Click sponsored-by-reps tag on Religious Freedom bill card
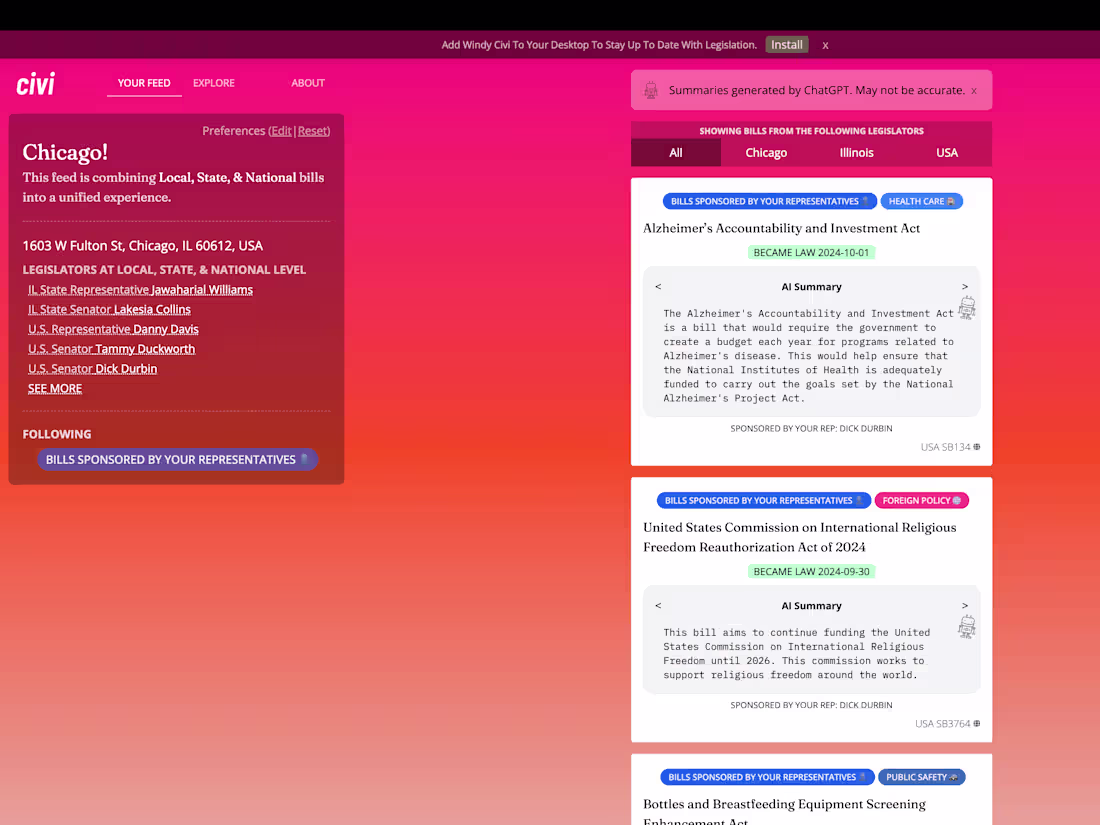The width and height of the screenshot is (1100, 825). 764,500
